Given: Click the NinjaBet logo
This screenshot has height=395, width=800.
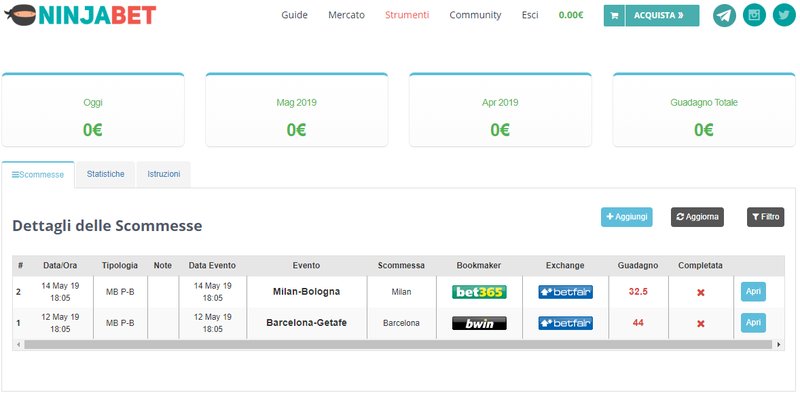Looking at the screenshot, I should [x=80, y=15].
